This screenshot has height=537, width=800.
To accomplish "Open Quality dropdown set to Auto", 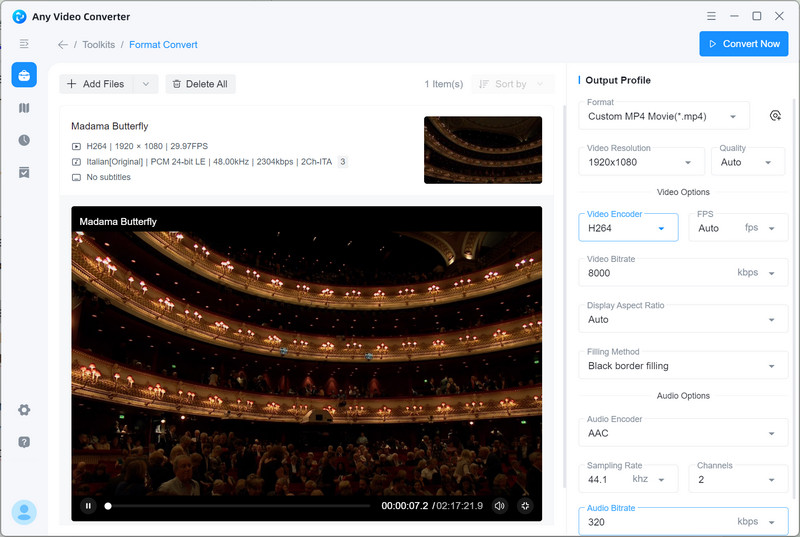I will (747, 162).
